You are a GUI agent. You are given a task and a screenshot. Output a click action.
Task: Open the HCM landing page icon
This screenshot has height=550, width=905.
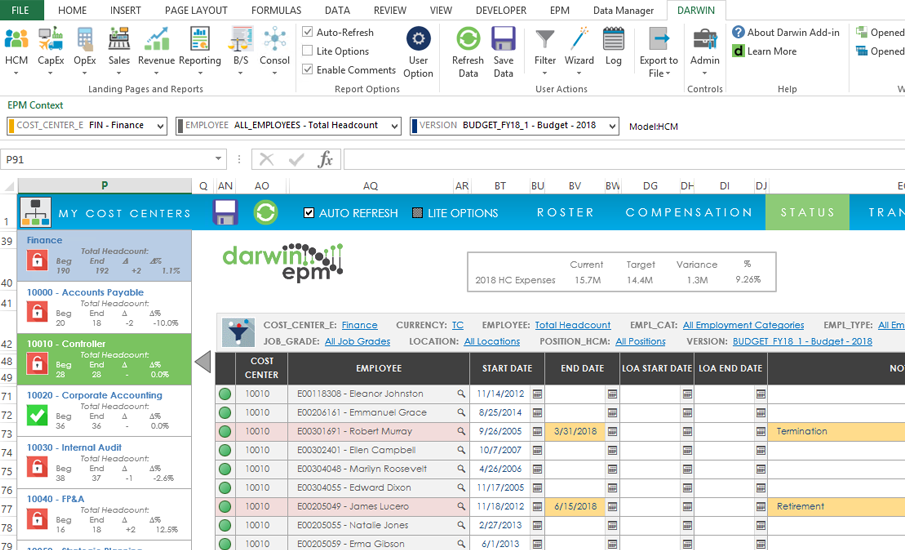click(16, 39)
